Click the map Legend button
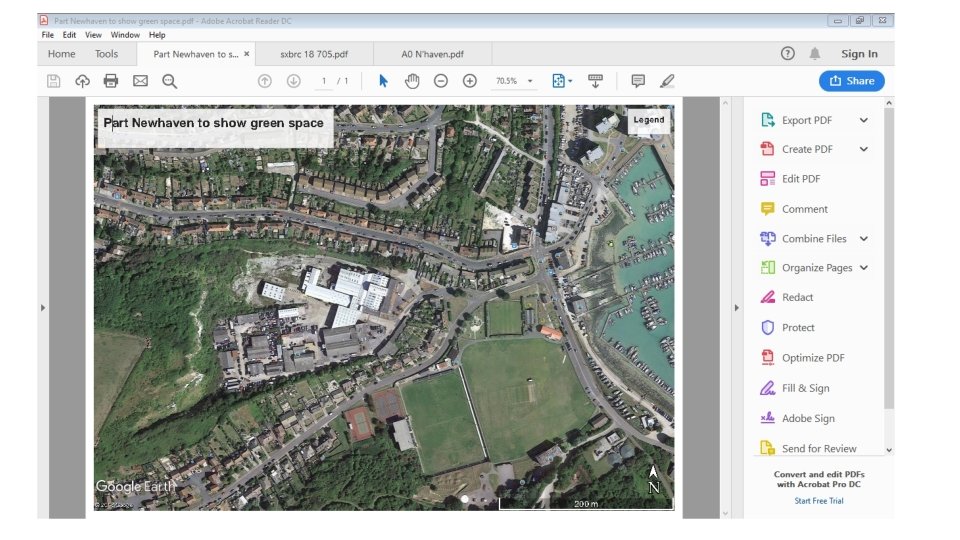Viewport: 960px width, 540px height. tap(648, 120)
